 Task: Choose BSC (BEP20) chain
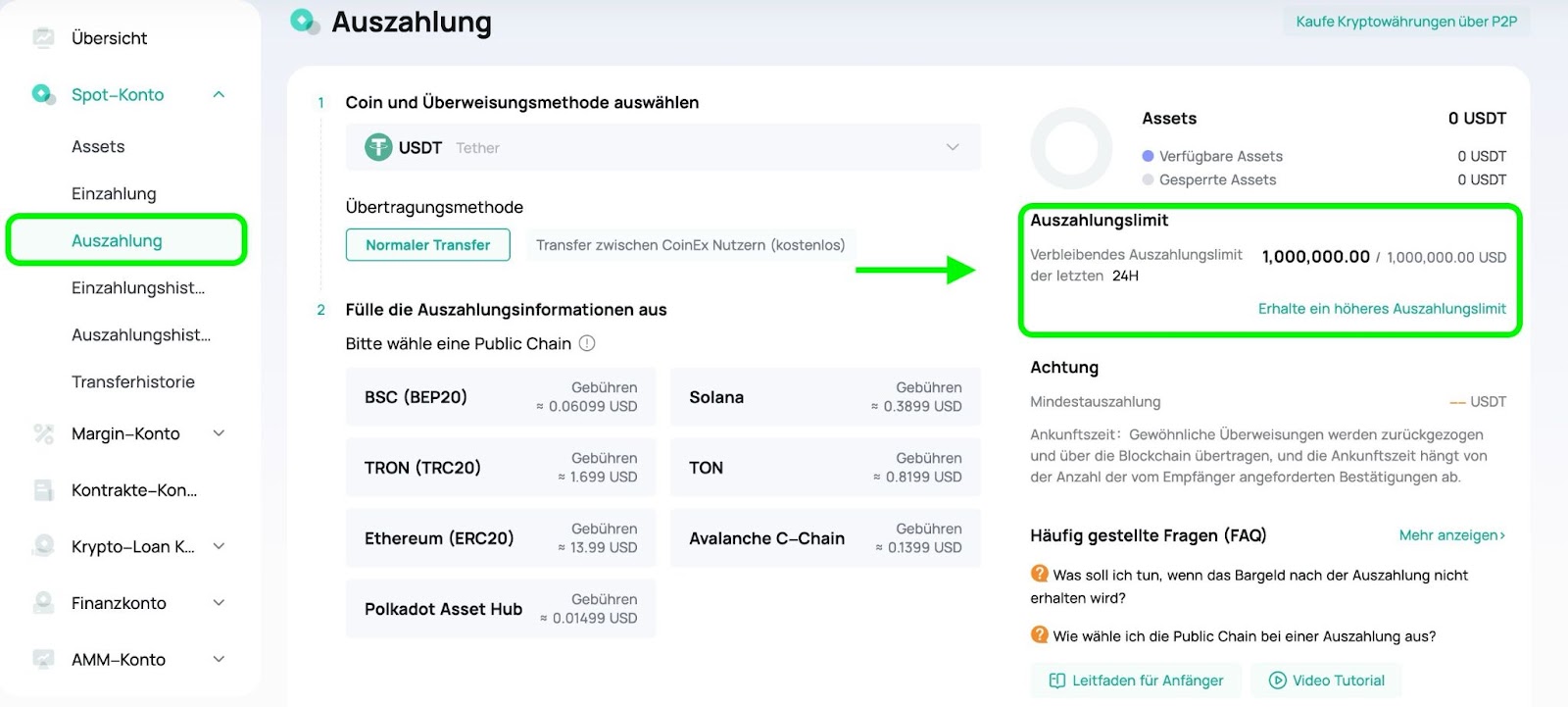click(501, 397)
